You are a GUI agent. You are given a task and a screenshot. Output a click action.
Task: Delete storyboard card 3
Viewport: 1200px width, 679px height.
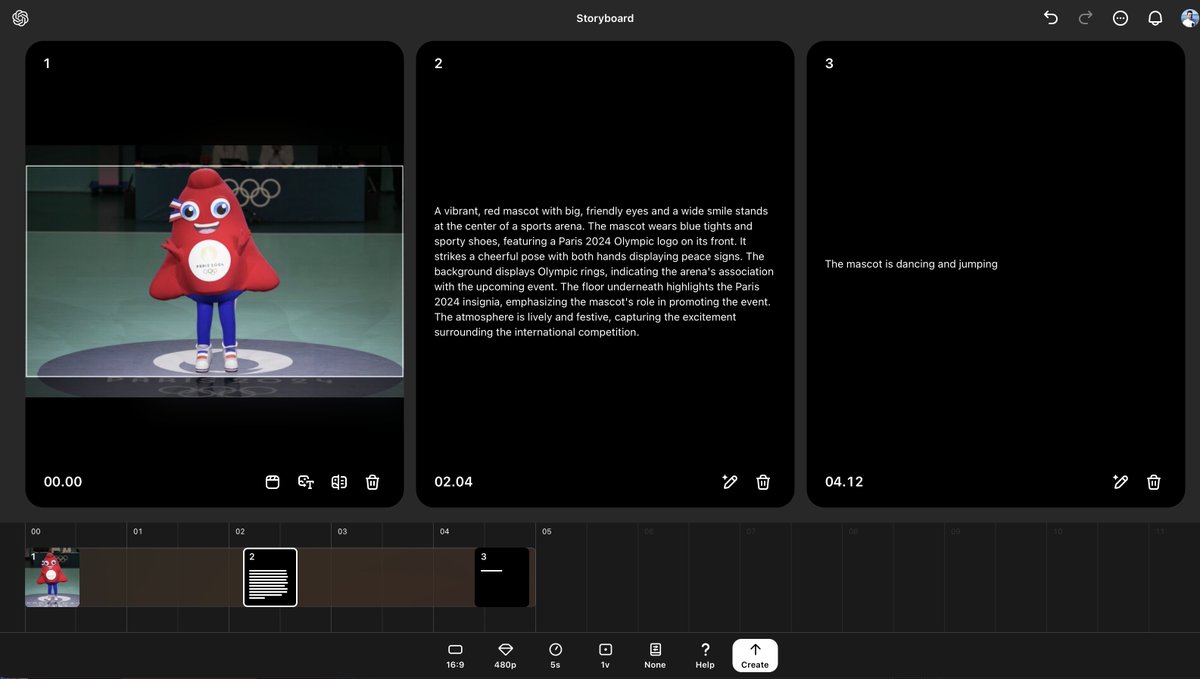tap(1154, 482)
